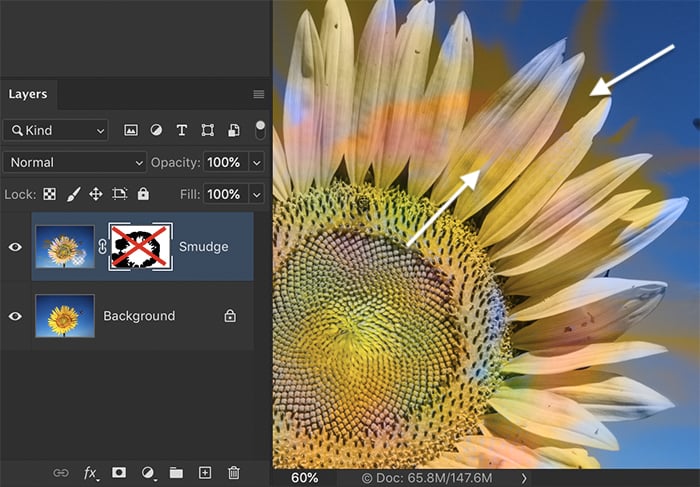
Task: Select the Background layer thumbnail
Action: click(65, 316)
